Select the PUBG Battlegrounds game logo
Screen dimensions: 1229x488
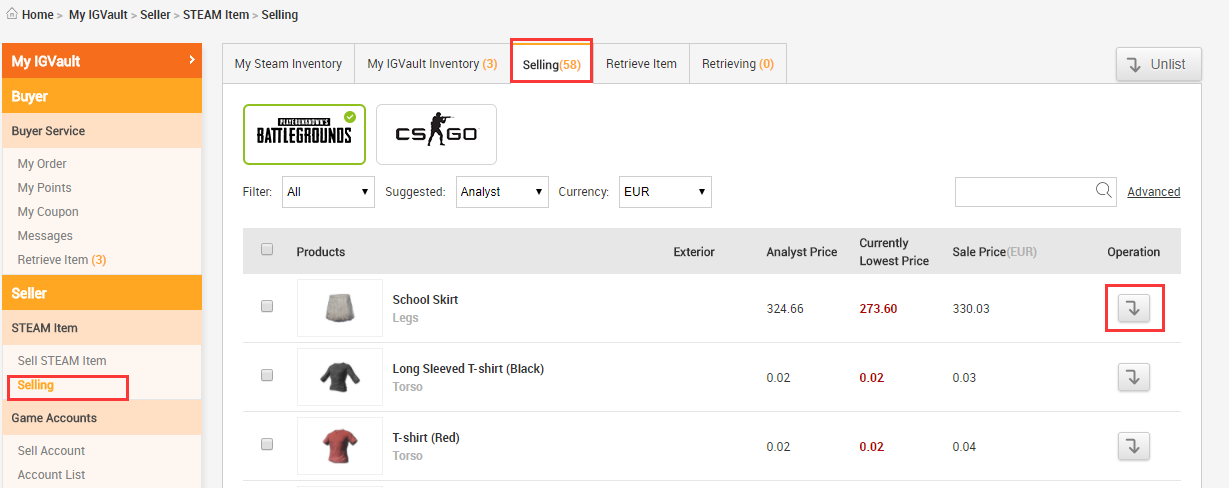click(x=305, y=134)
